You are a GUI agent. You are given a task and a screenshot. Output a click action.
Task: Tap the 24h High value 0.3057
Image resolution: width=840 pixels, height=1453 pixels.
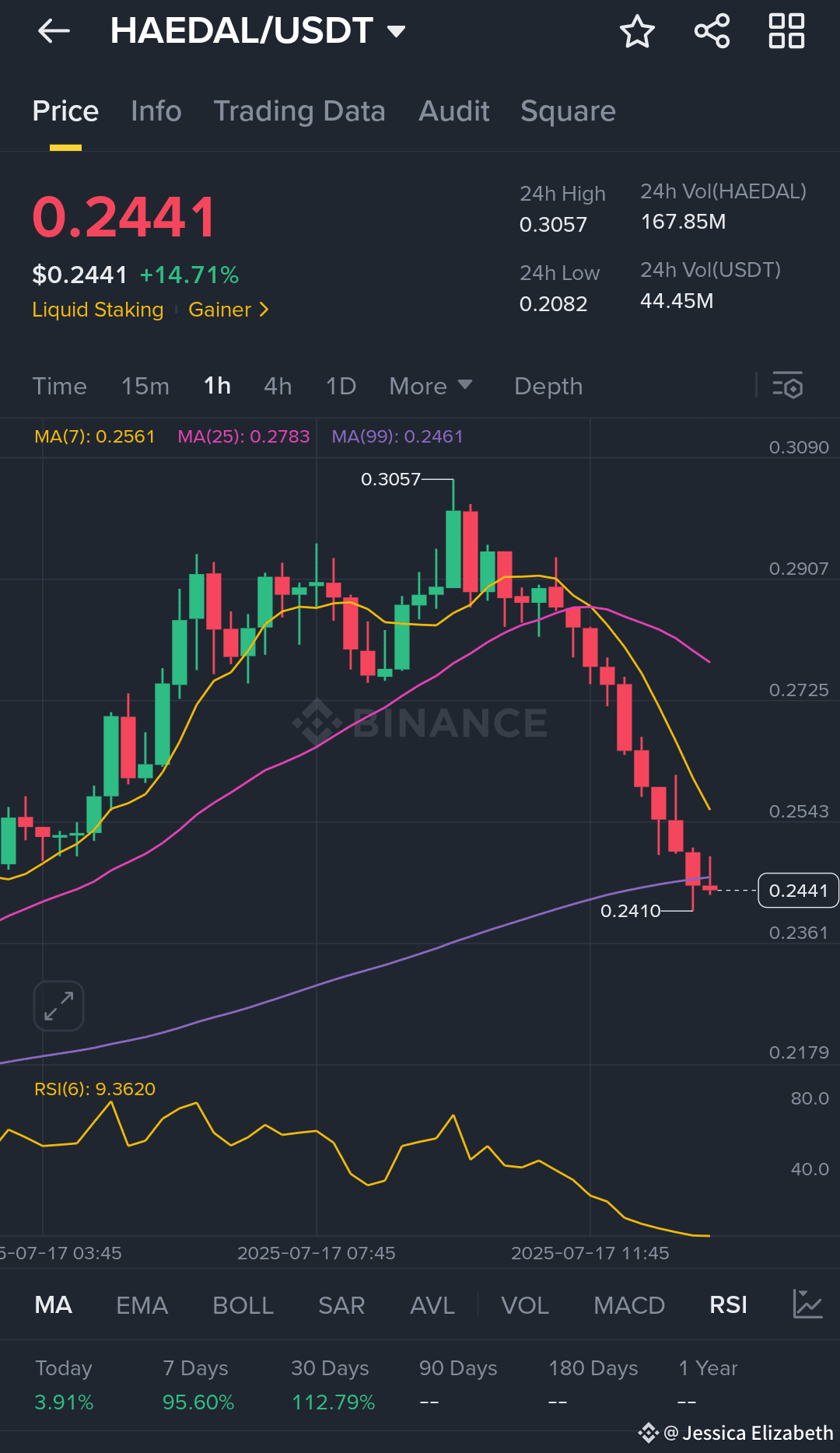(553, 225)
